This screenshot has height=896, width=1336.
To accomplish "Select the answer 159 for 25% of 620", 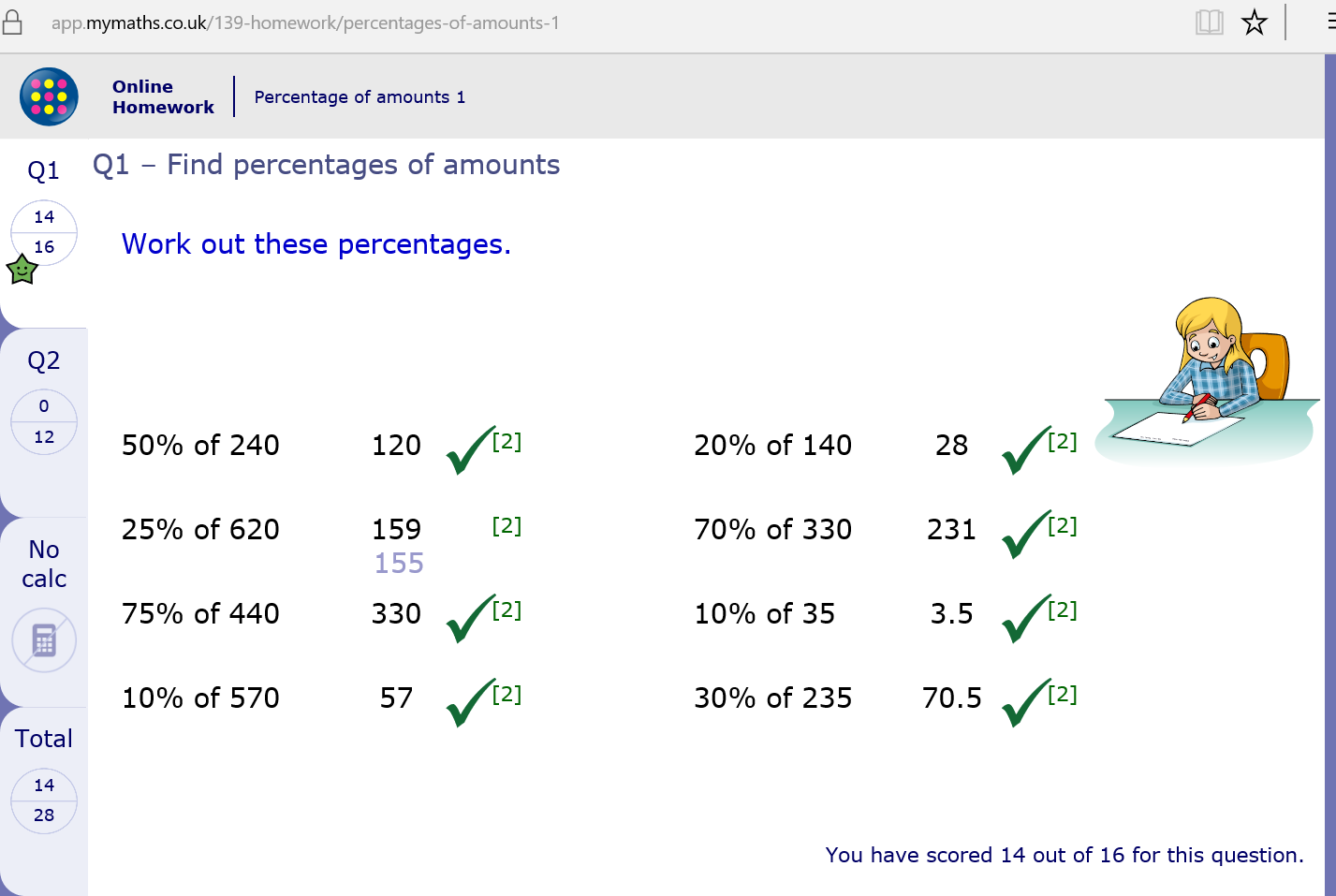I will coord(396,529).
